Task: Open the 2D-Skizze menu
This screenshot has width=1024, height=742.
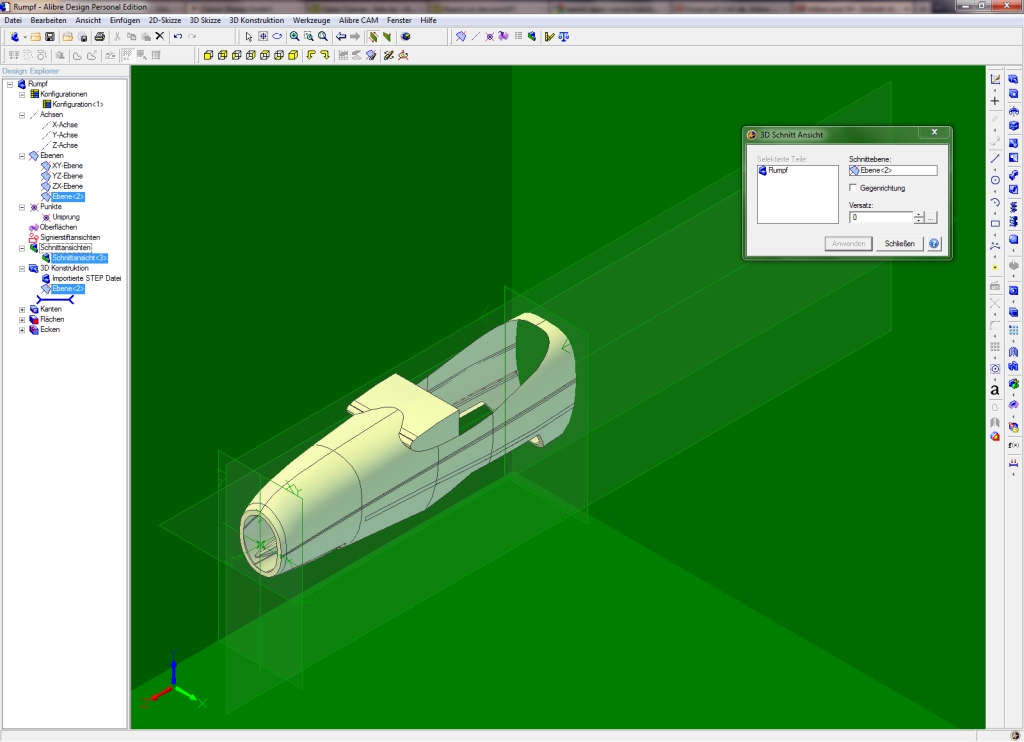Action: pyautogui.click(x=165, y=20)
